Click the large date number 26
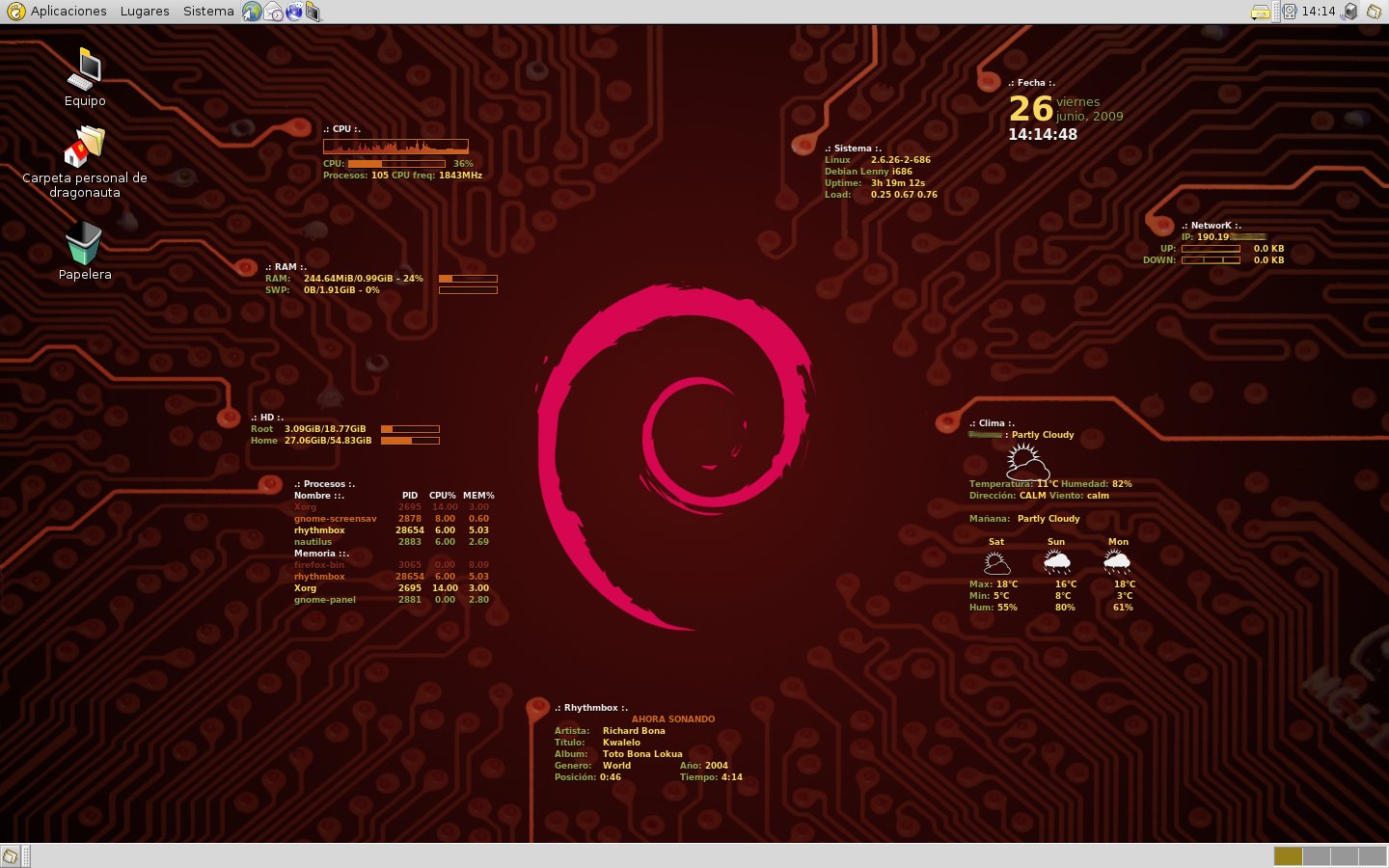The width and height of the screenshot is (1389, 868). click(x=1030, y=108)
